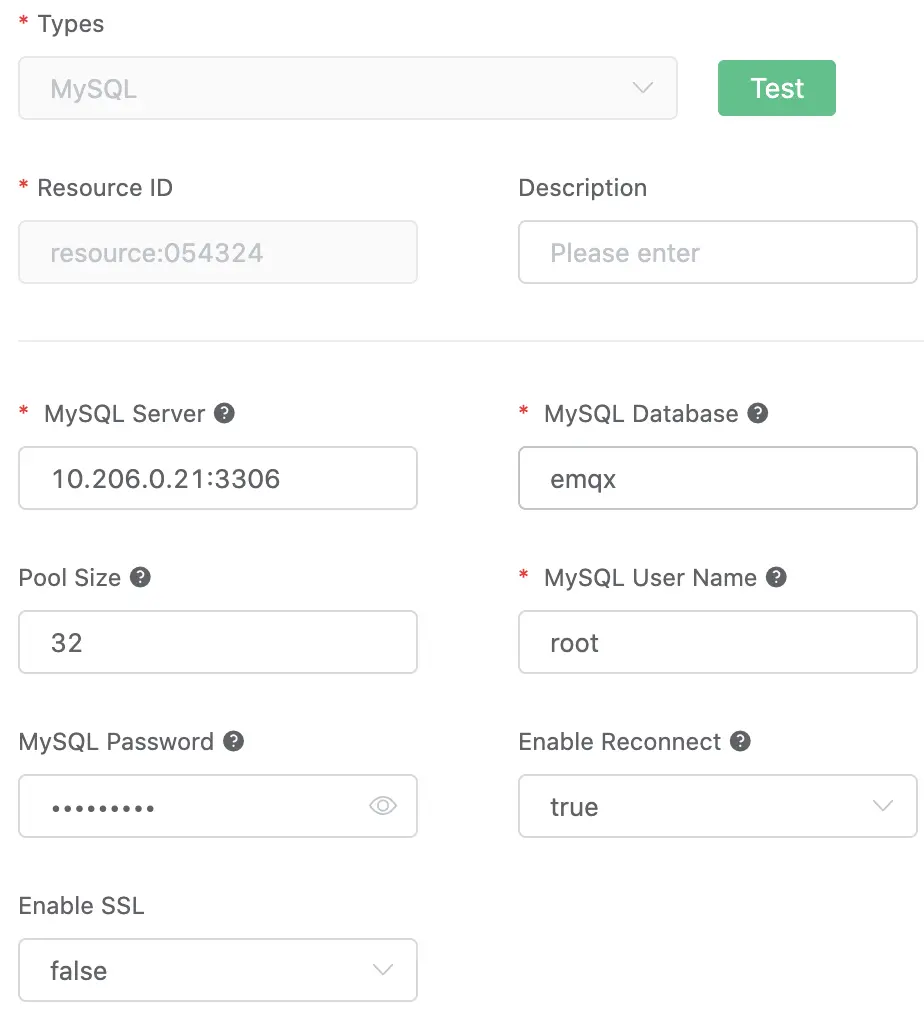Expand the Types selector chevron arrow
924x1010 pixels.
643,88
